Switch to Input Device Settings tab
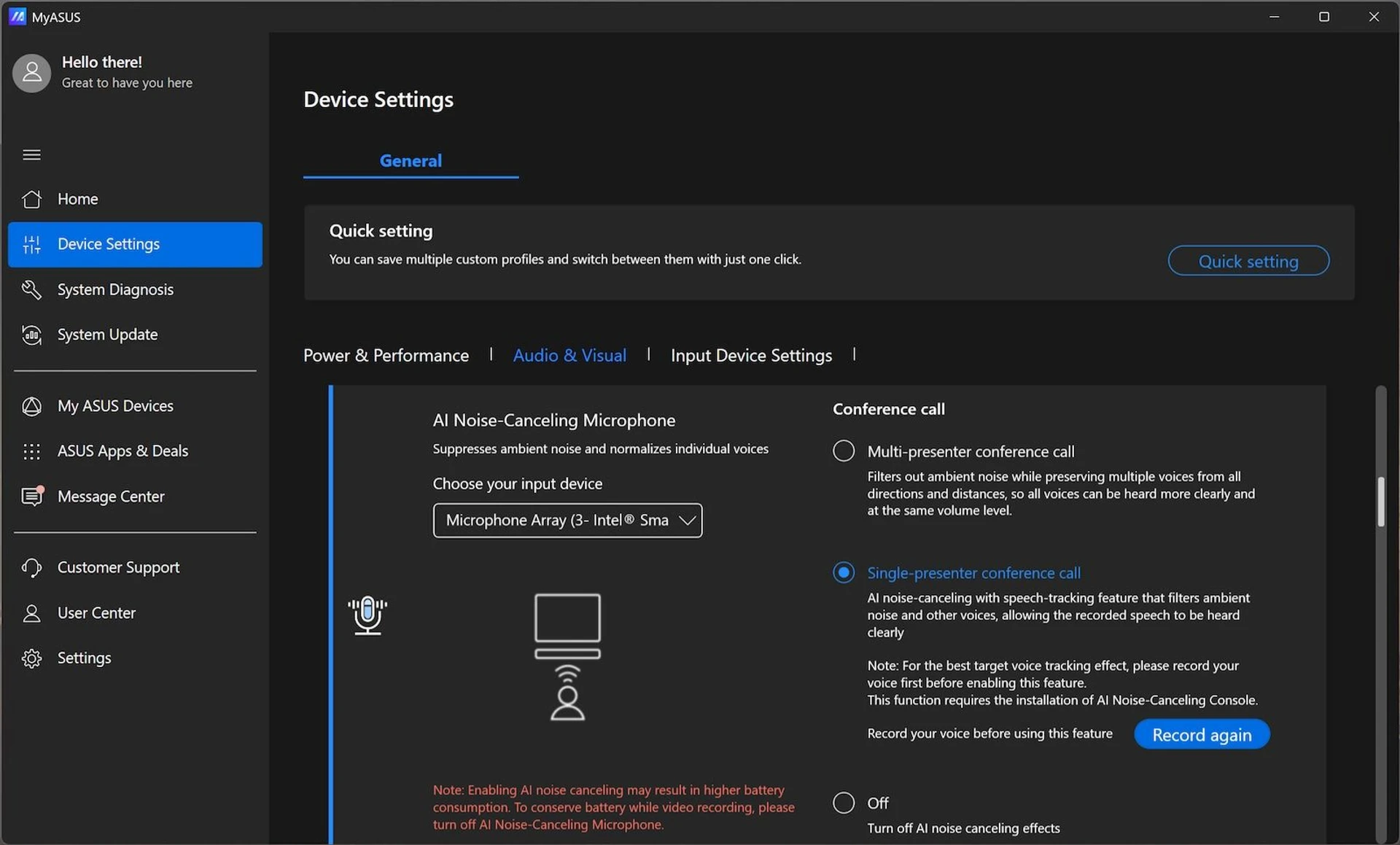Screen dimensions: 1400x845 pos(751,355)
